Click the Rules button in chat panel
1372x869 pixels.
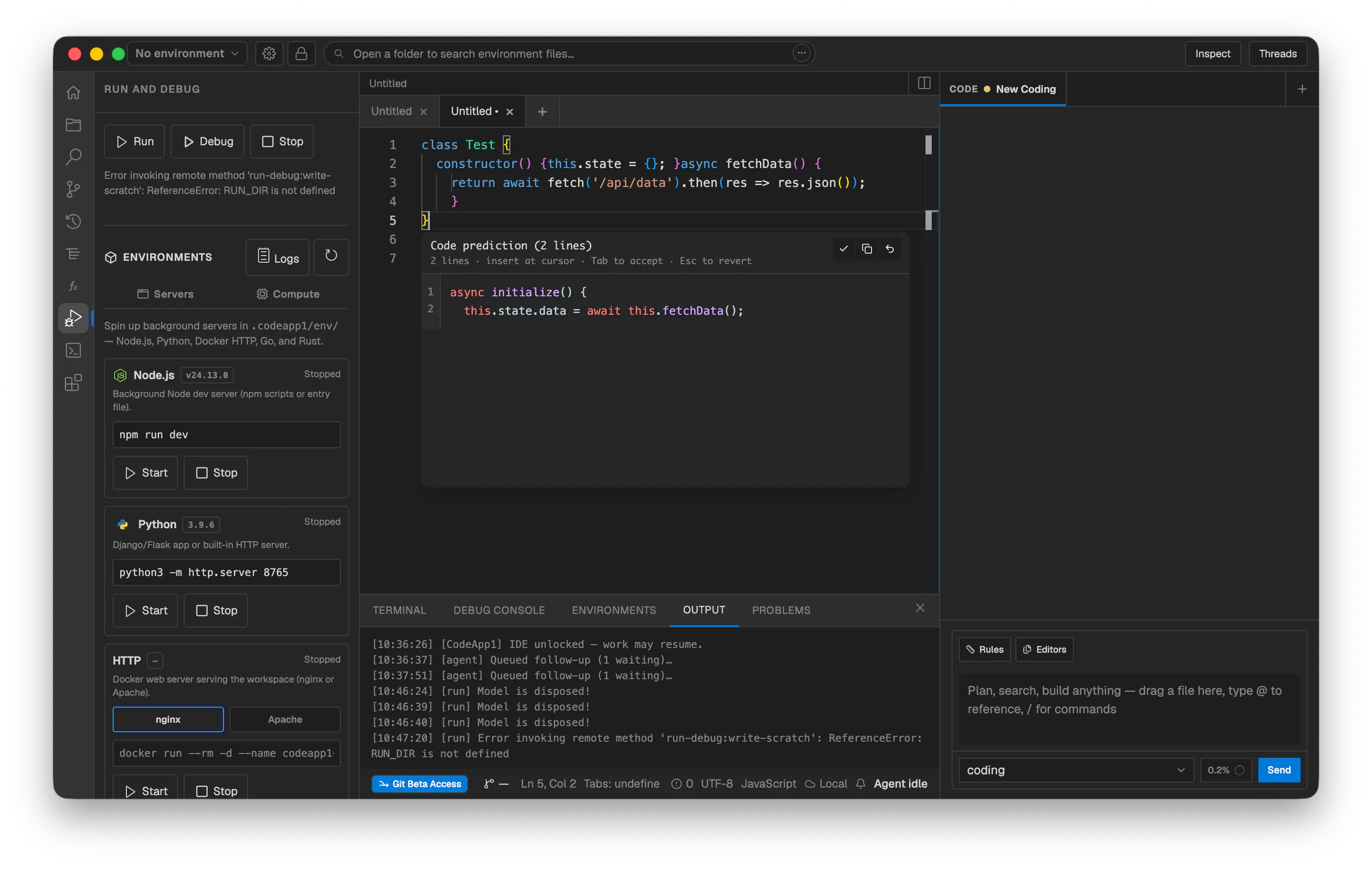984,649
